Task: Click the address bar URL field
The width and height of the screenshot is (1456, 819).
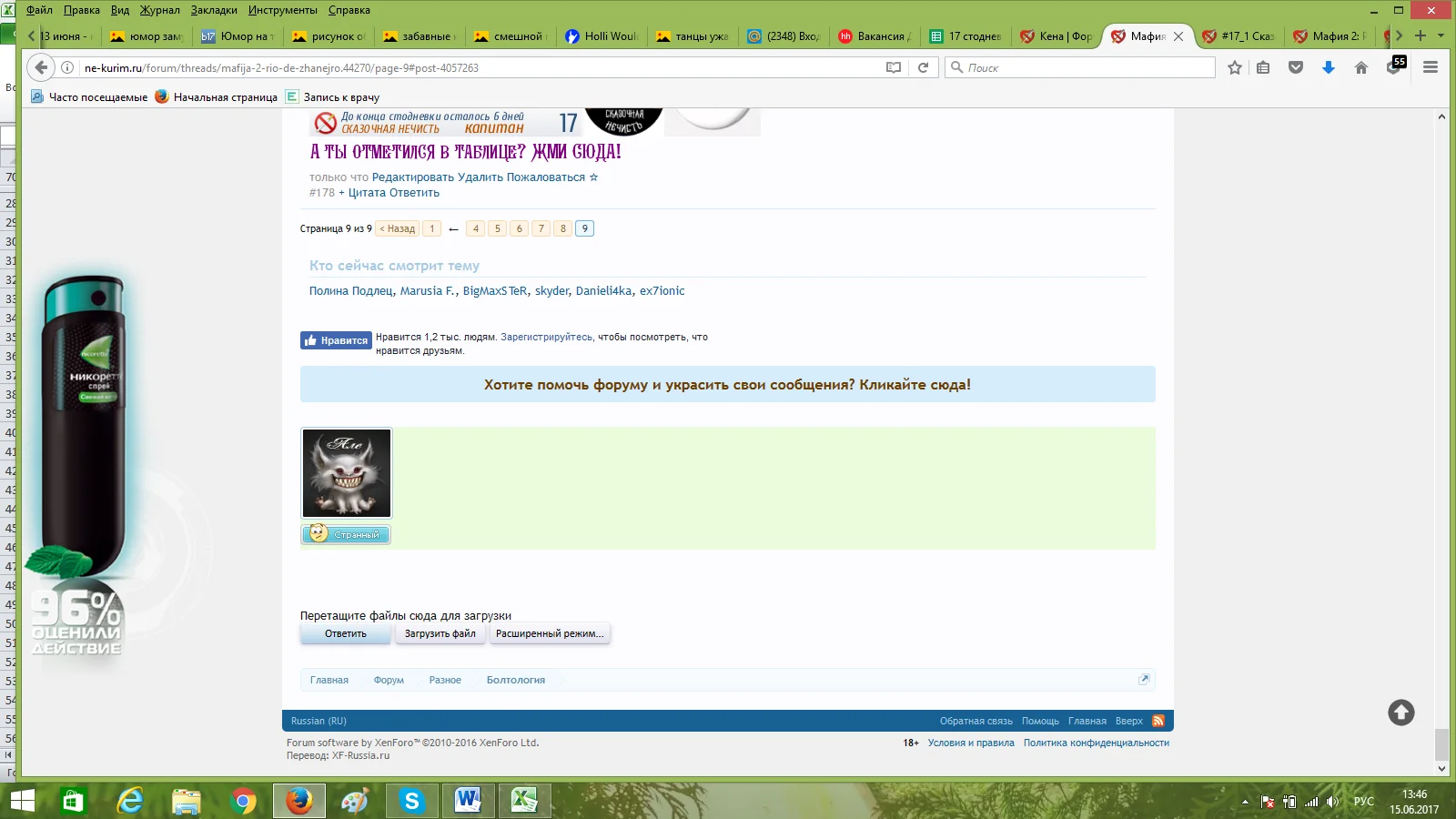Action: [x=480, y=67]
